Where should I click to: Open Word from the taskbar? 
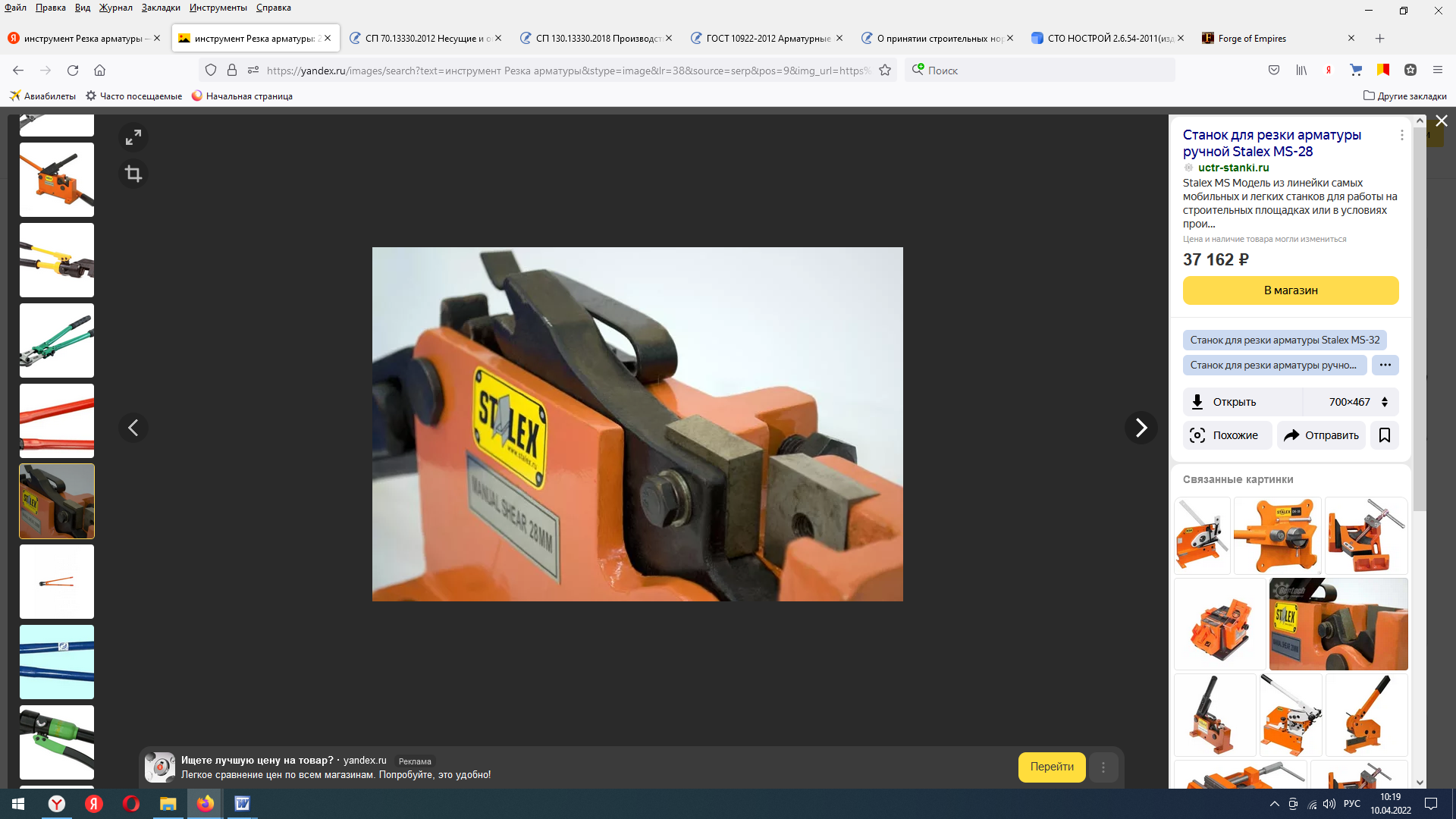[x=242, y=804]
